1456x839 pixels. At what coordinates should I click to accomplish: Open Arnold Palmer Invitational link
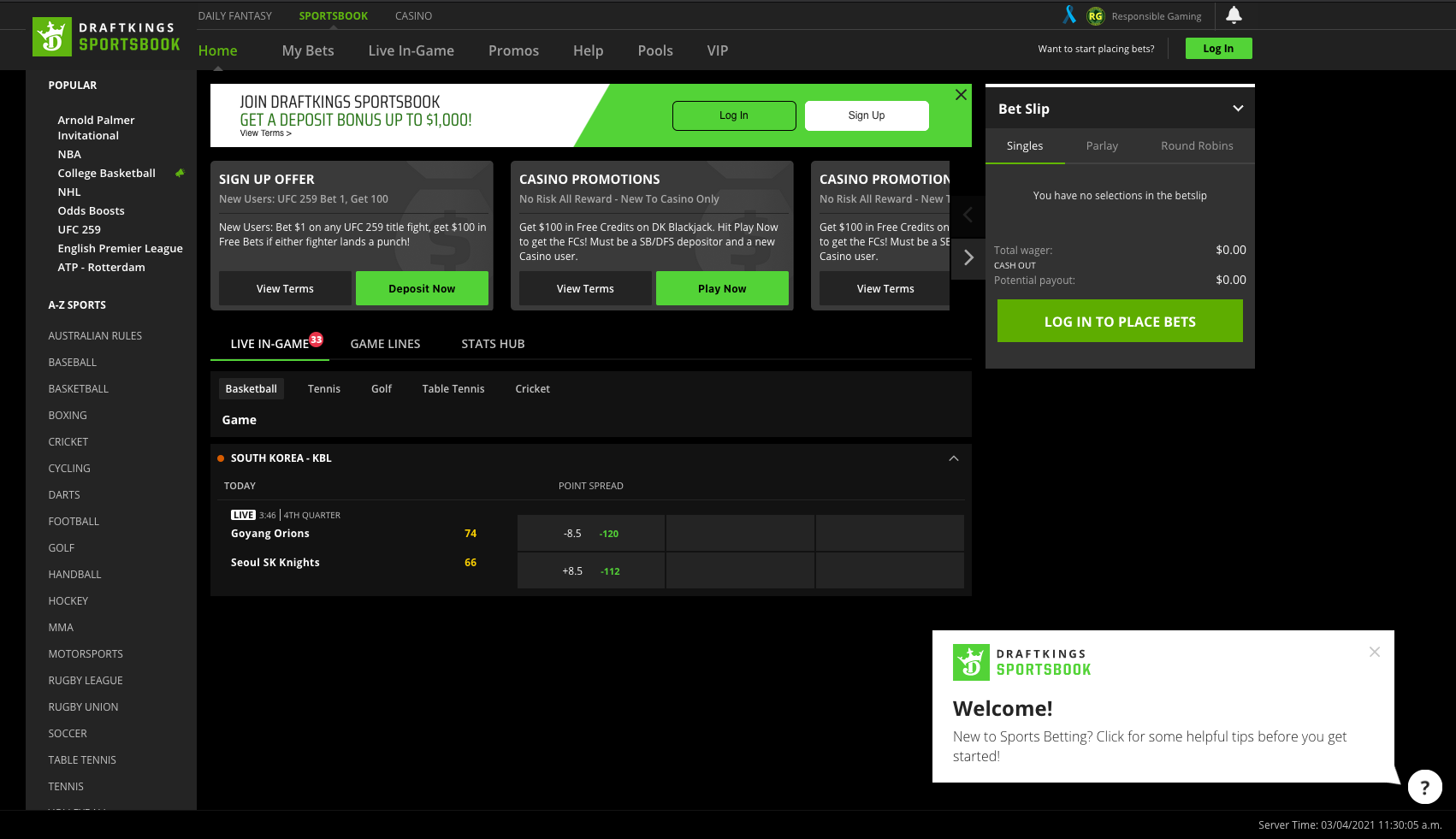(96, 128)
